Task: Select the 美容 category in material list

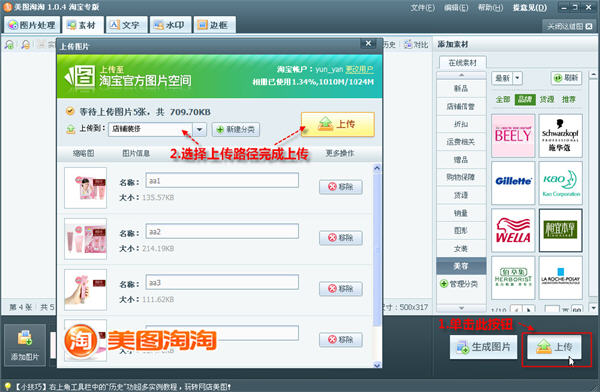Action: coord(461,266)
